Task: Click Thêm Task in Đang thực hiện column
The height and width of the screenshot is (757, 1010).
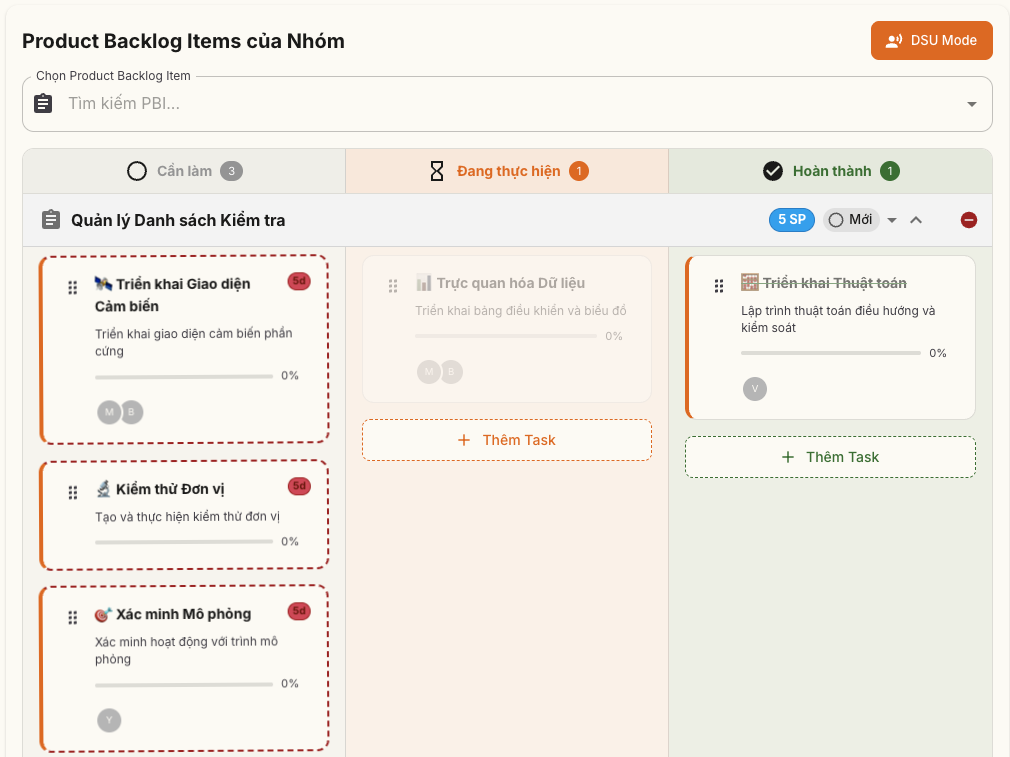Action: coord(507,440)
